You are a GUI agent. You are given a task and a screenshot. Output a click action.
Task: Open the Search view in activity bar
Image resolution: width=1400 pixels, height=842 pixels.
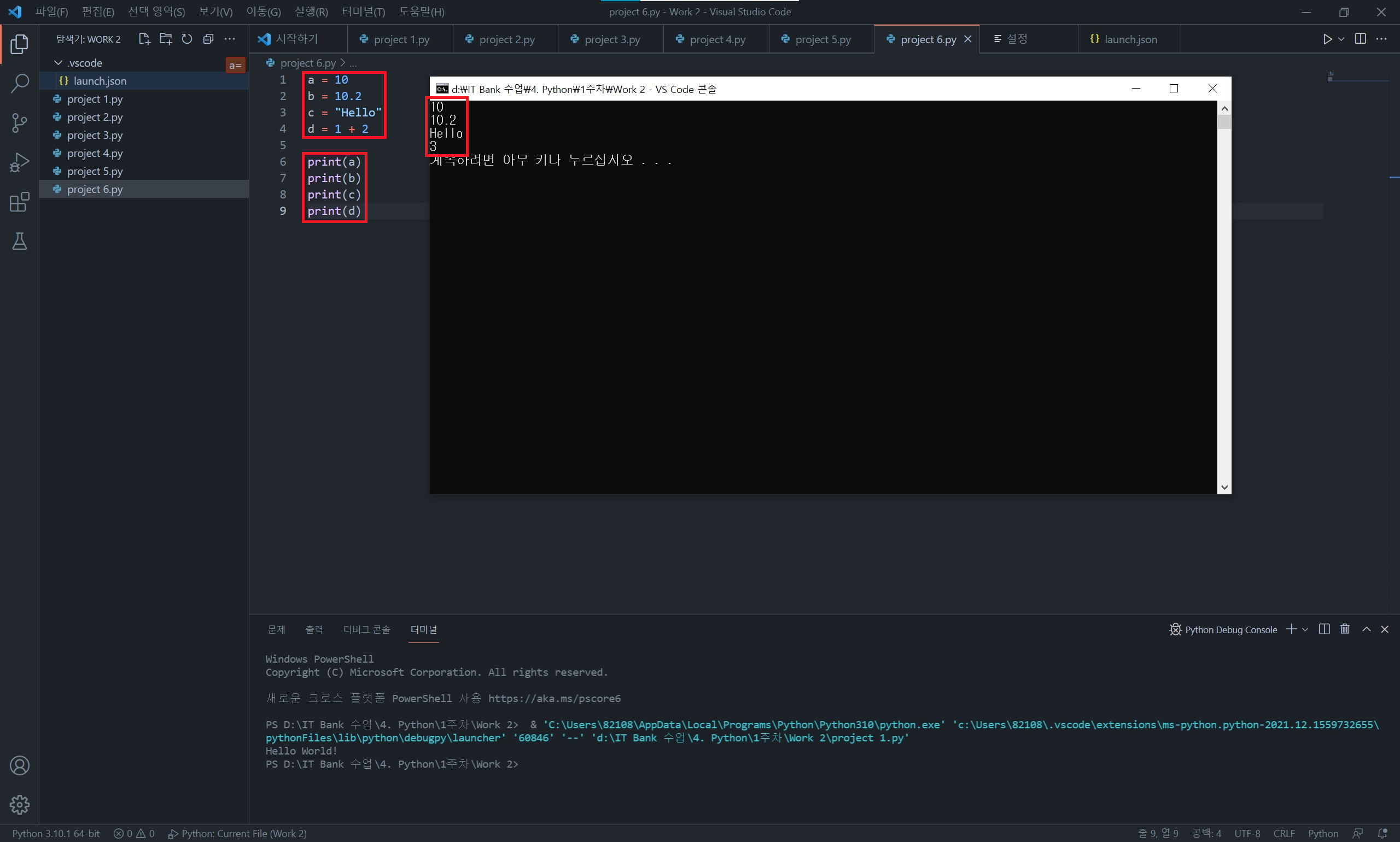click(19, 84)
